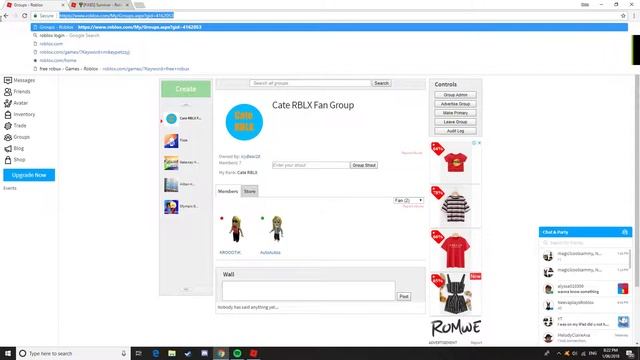Click the address bar URL
The image size is (640, 360).
click(116, 16)
